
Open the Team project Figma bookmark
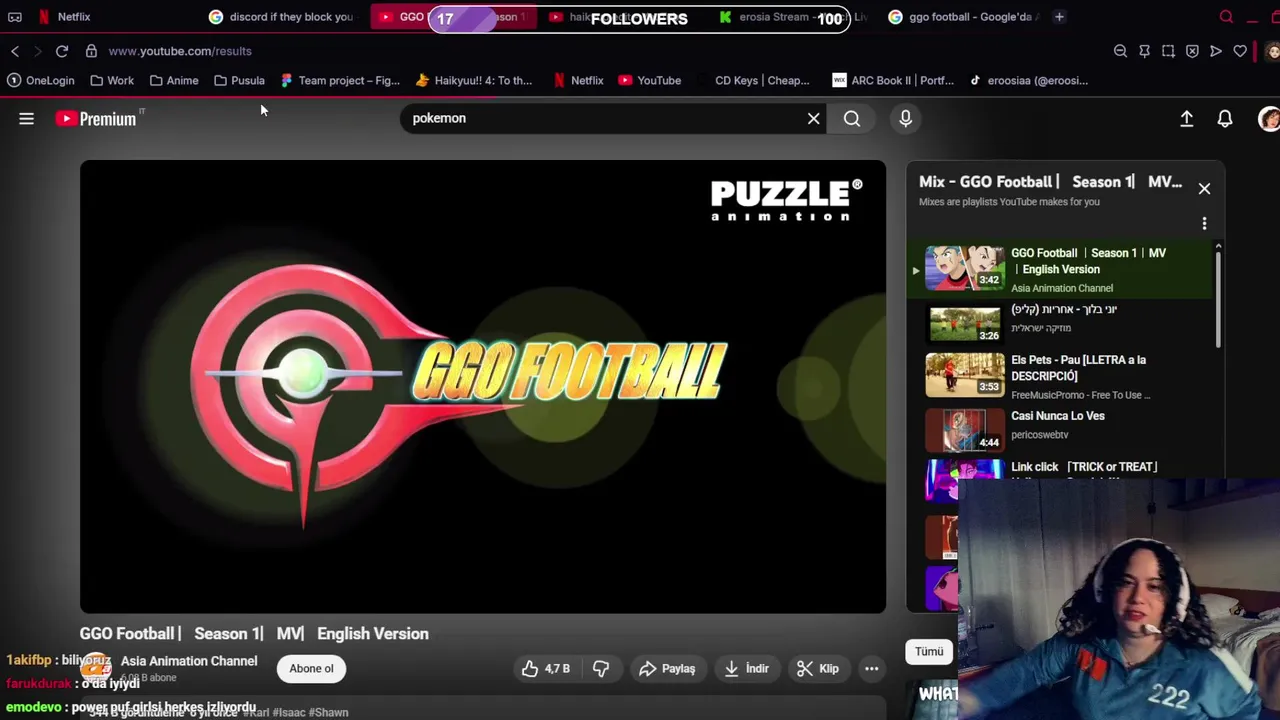pos(340,81)
